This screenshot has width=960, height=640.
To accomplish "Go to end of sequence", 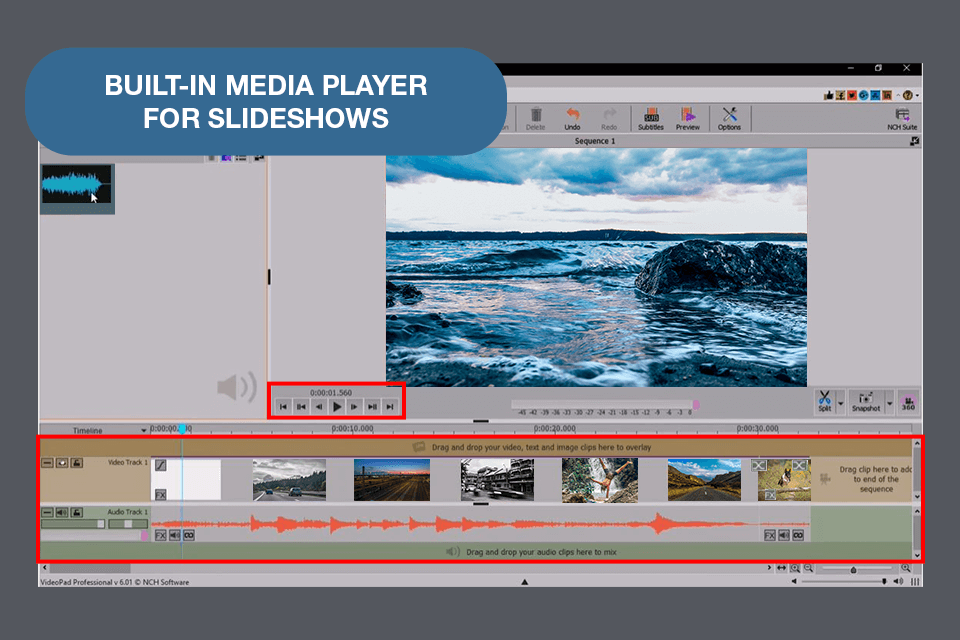I will click(389, 407).
